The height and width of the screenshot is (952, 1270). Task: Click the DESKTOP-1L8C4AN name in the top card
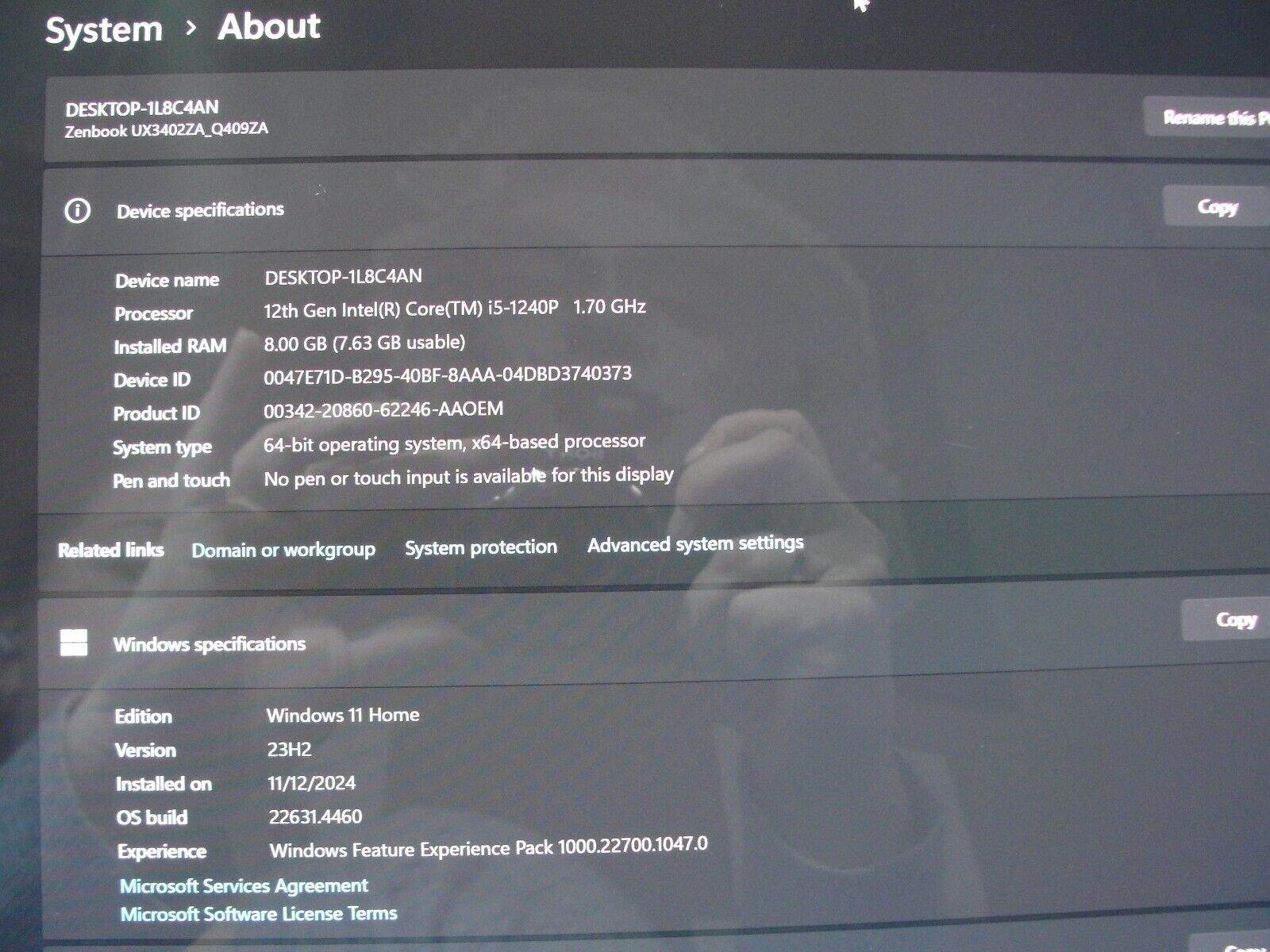tap(142, 109)
